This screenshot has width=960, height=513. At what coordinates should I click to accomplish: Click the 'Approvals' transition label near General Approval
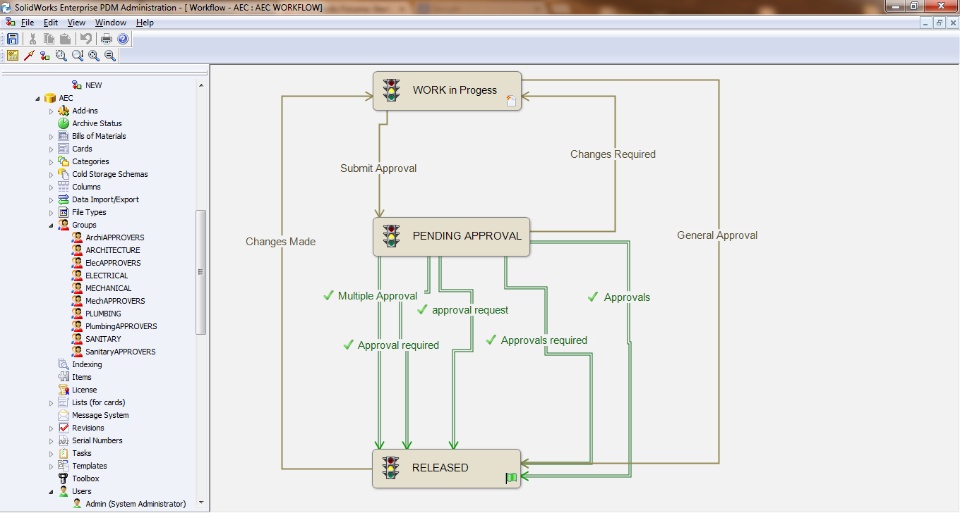click(x=627, y=298)
